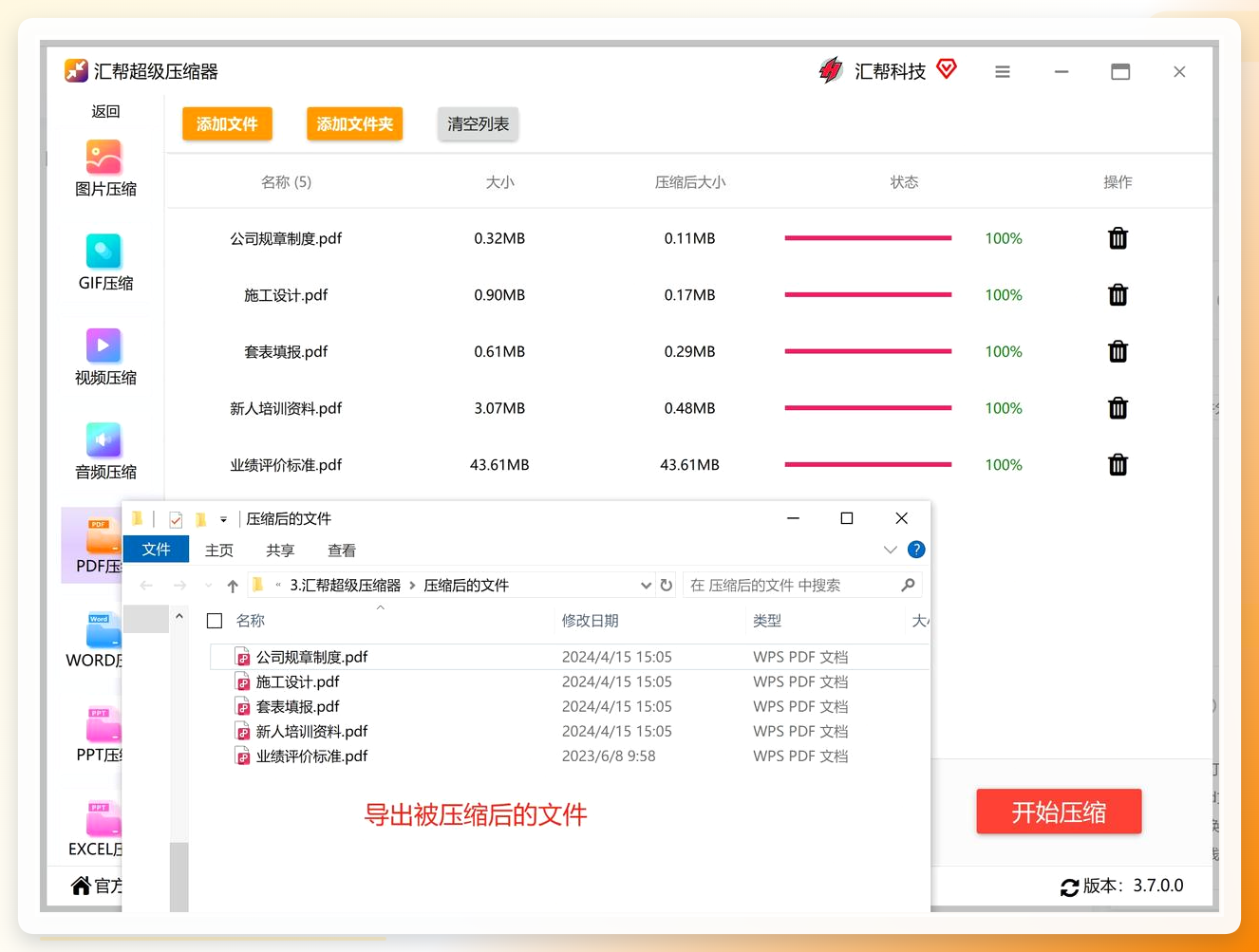1259x952 pixels.
Task: Click the 清空列表 button
Action: pos(478,123)
